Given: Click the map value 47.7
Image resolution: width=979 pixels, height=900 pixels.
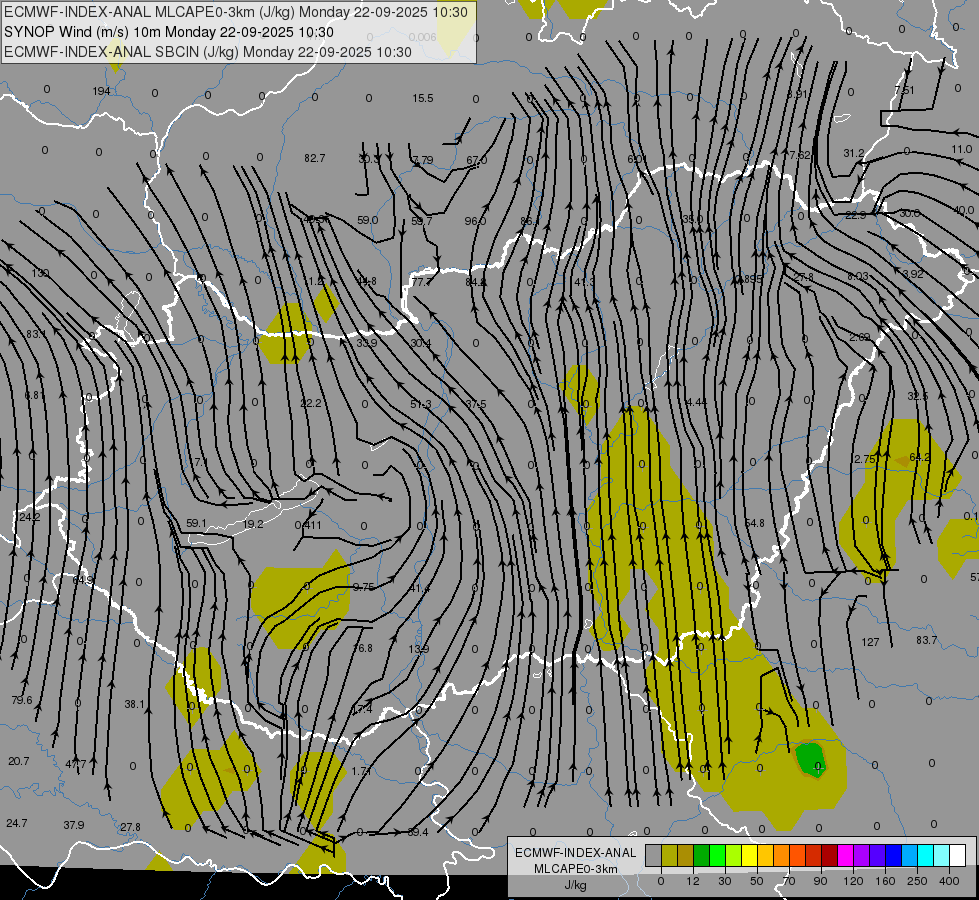Looking at the screenshot, I should 76,764.
